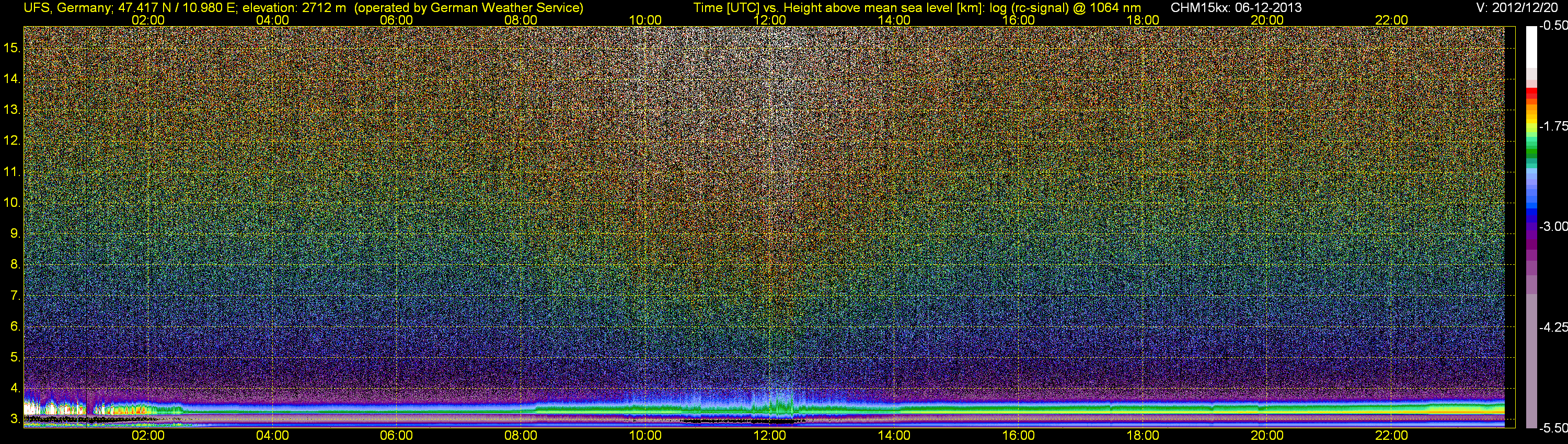This screenshot has width=1568, height=444.
Task: Click the 12:00 label on top time axis
Action: pyautogui.click(x=769, y=20)
